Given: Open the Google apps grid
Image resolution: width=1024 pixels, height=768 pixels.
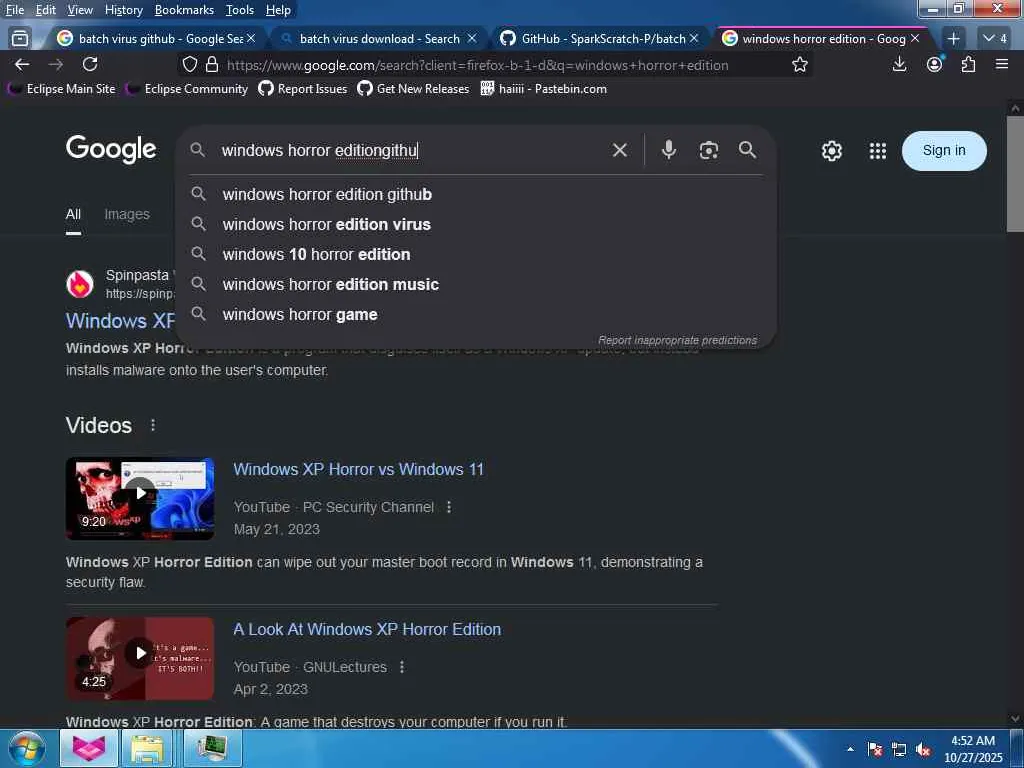Looking at the screenshot, I should point(878,151).
